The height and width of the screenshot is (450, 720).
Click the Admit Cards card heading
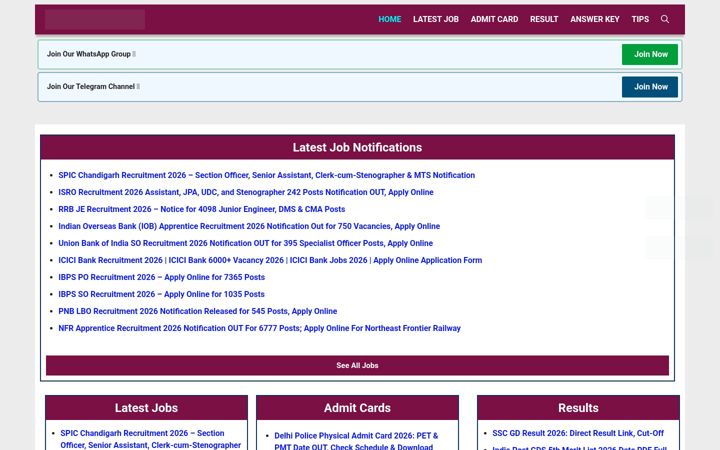357,408
